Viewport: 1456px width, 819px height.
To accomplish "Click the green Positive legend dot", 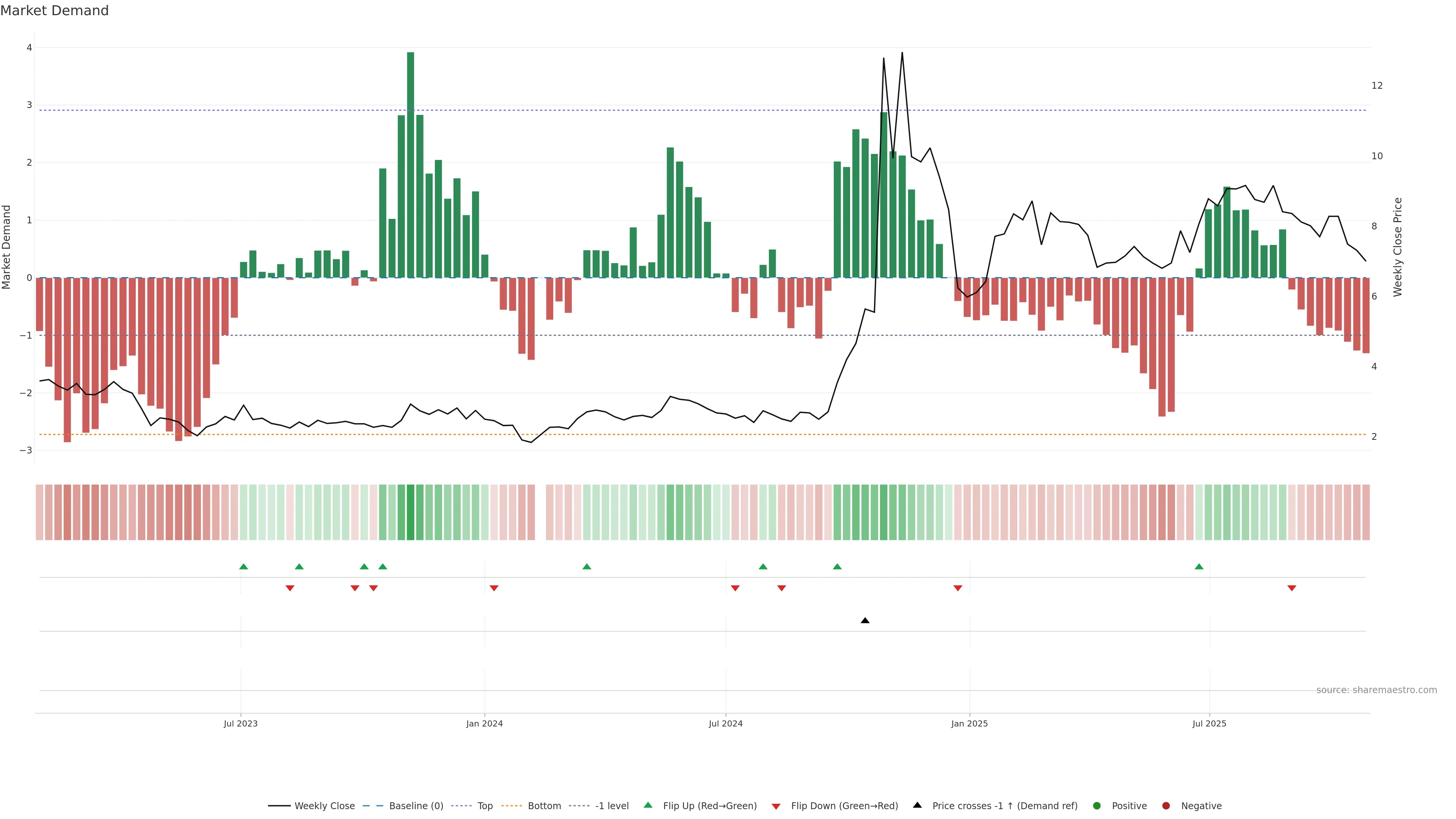I will pos(1097,805).
